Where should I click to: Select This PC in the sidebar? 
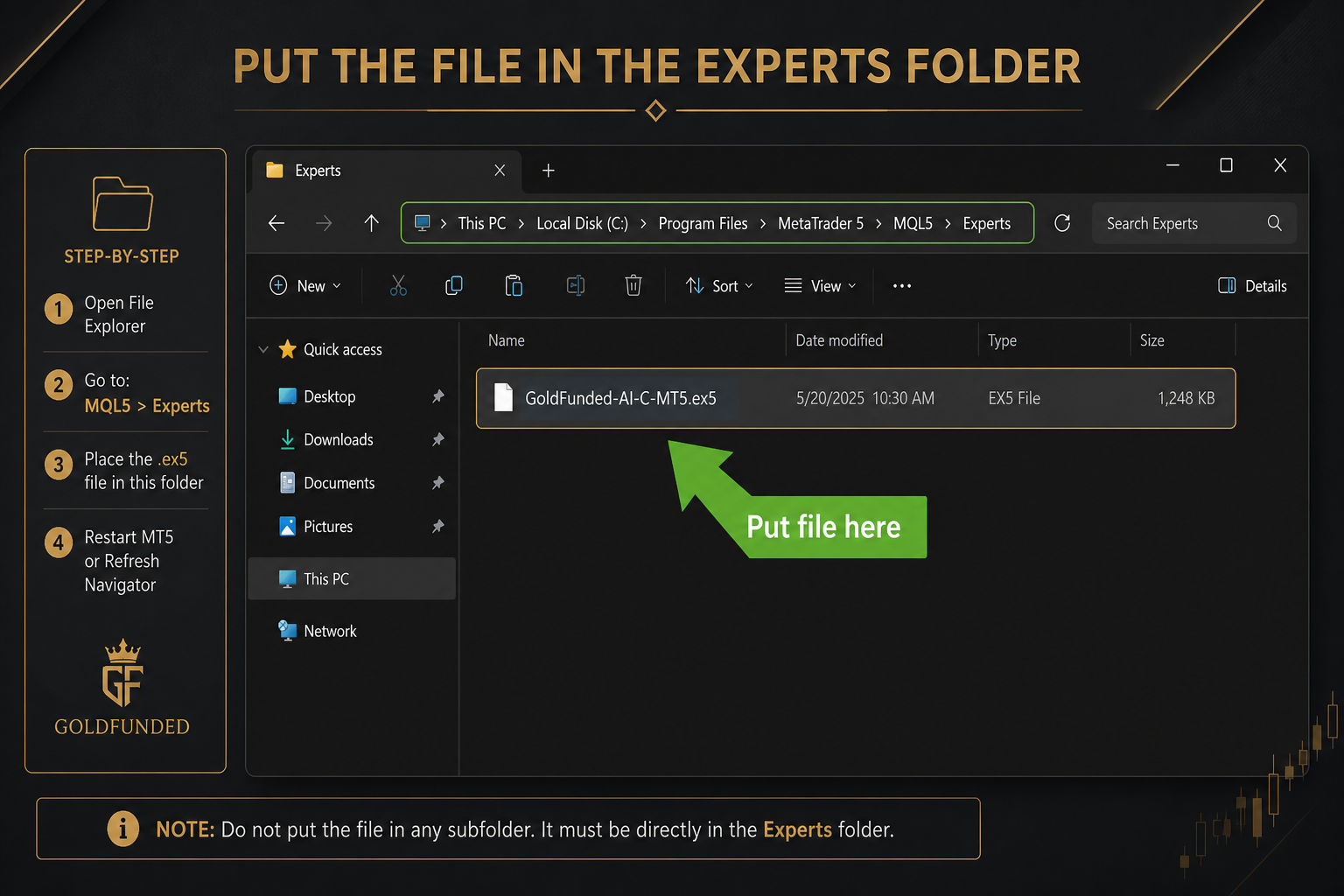click(352, 578)
